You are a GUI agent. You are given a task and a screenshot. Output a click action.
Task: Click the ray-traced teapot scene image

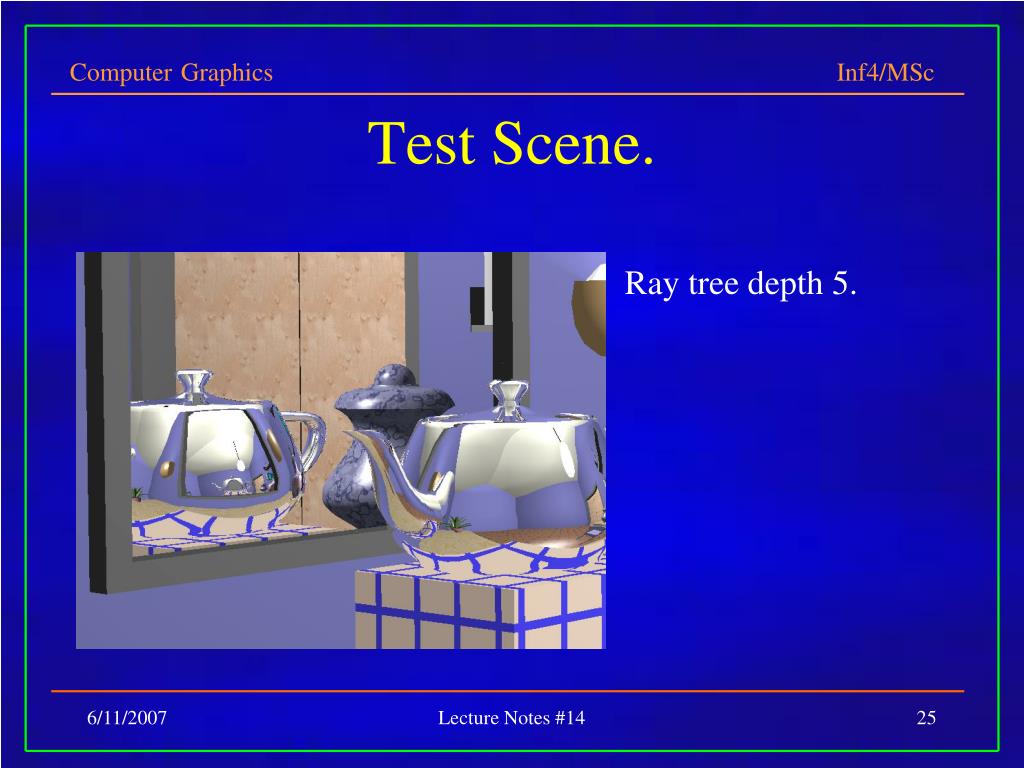[x=341, y=450]
